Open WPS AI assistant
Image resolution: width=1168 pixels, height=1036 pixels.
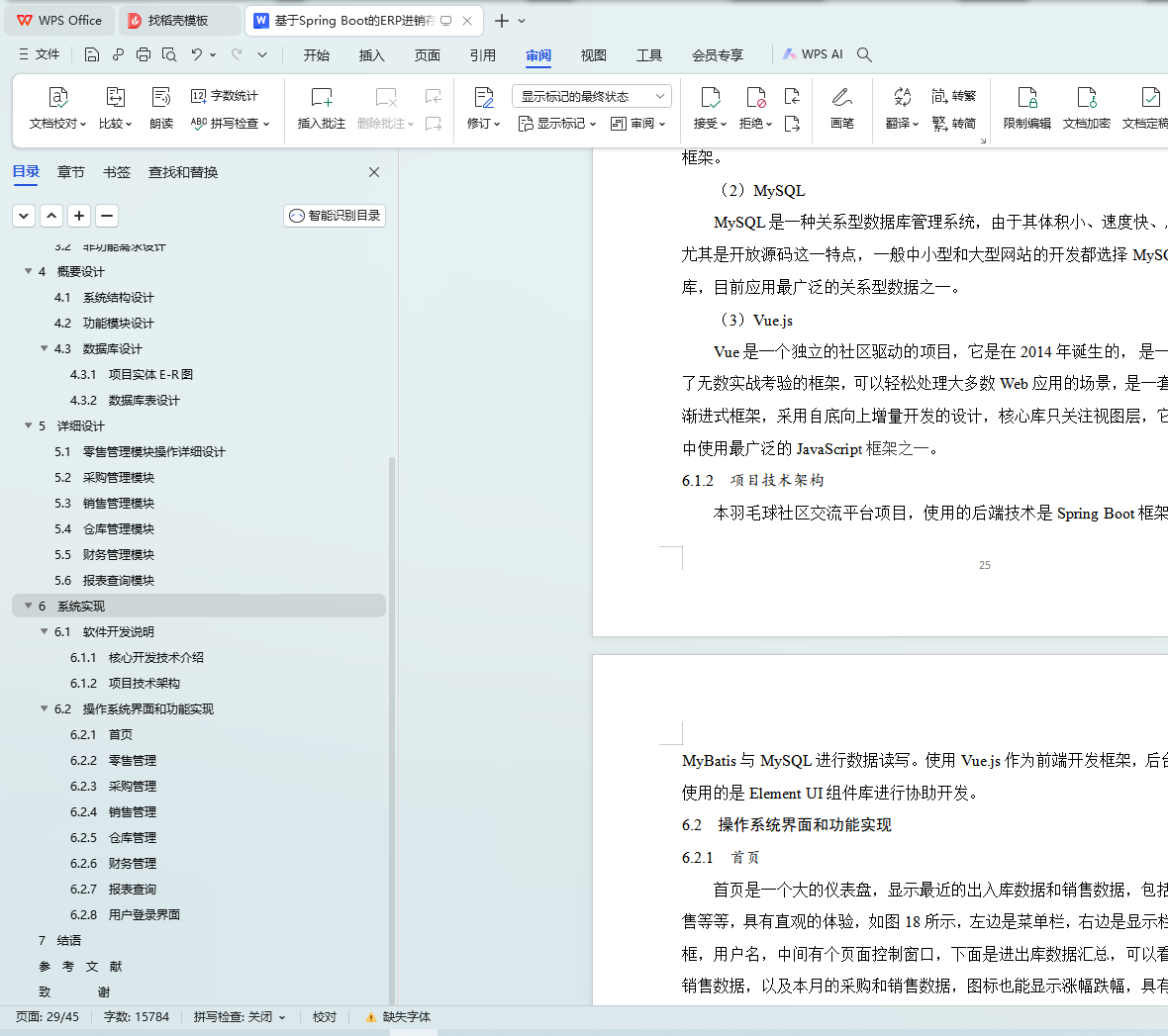[x=813, y=54]
